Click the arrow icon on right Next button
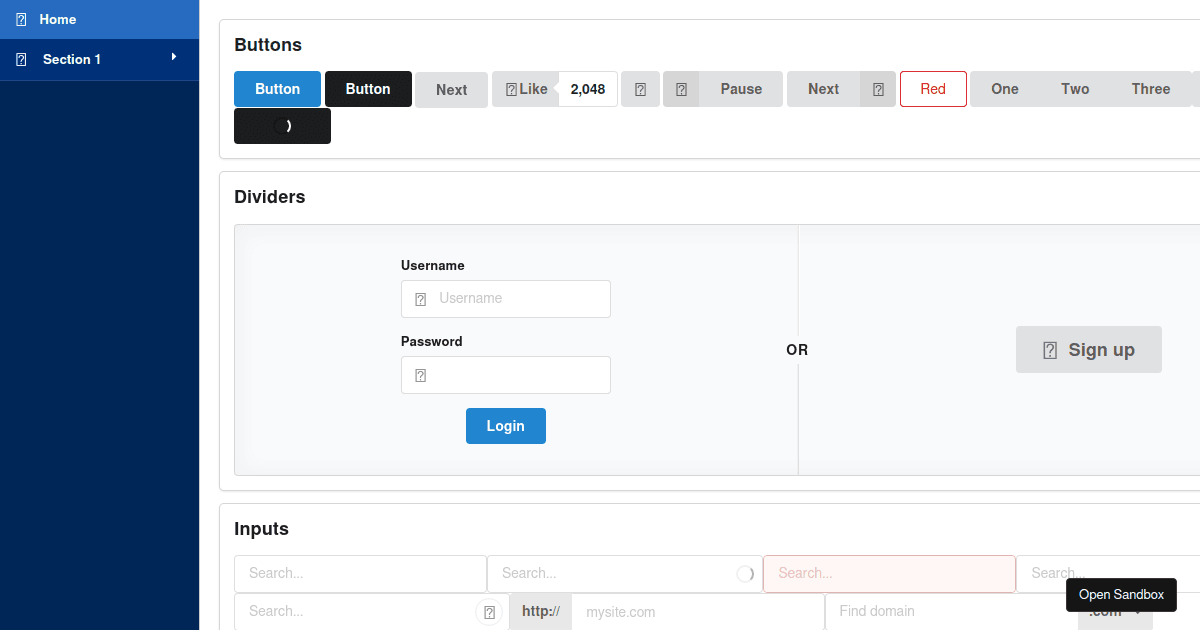Image resolution: width=1200 pixels, height=630 pixels. 878,89
